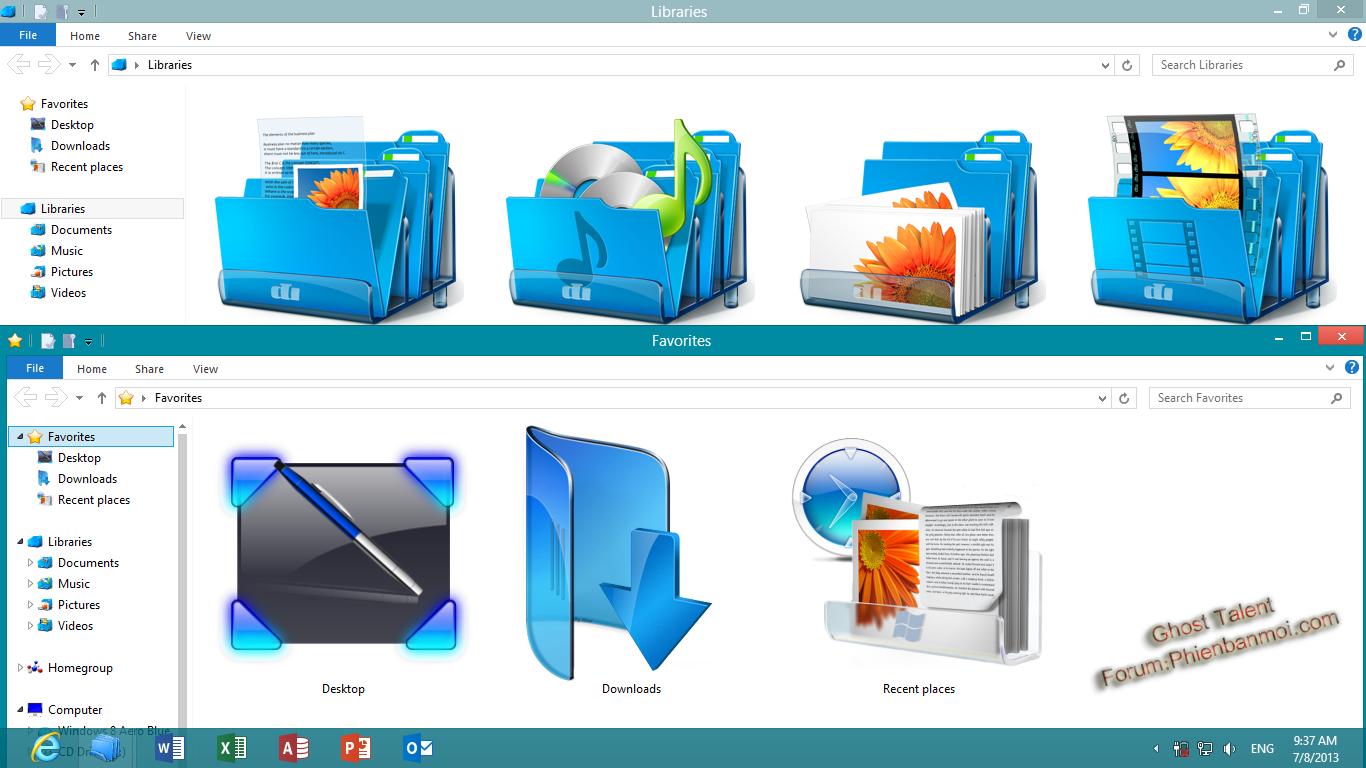
Task: Open the Share tab in Favorites window
Action: coord(149,369)
